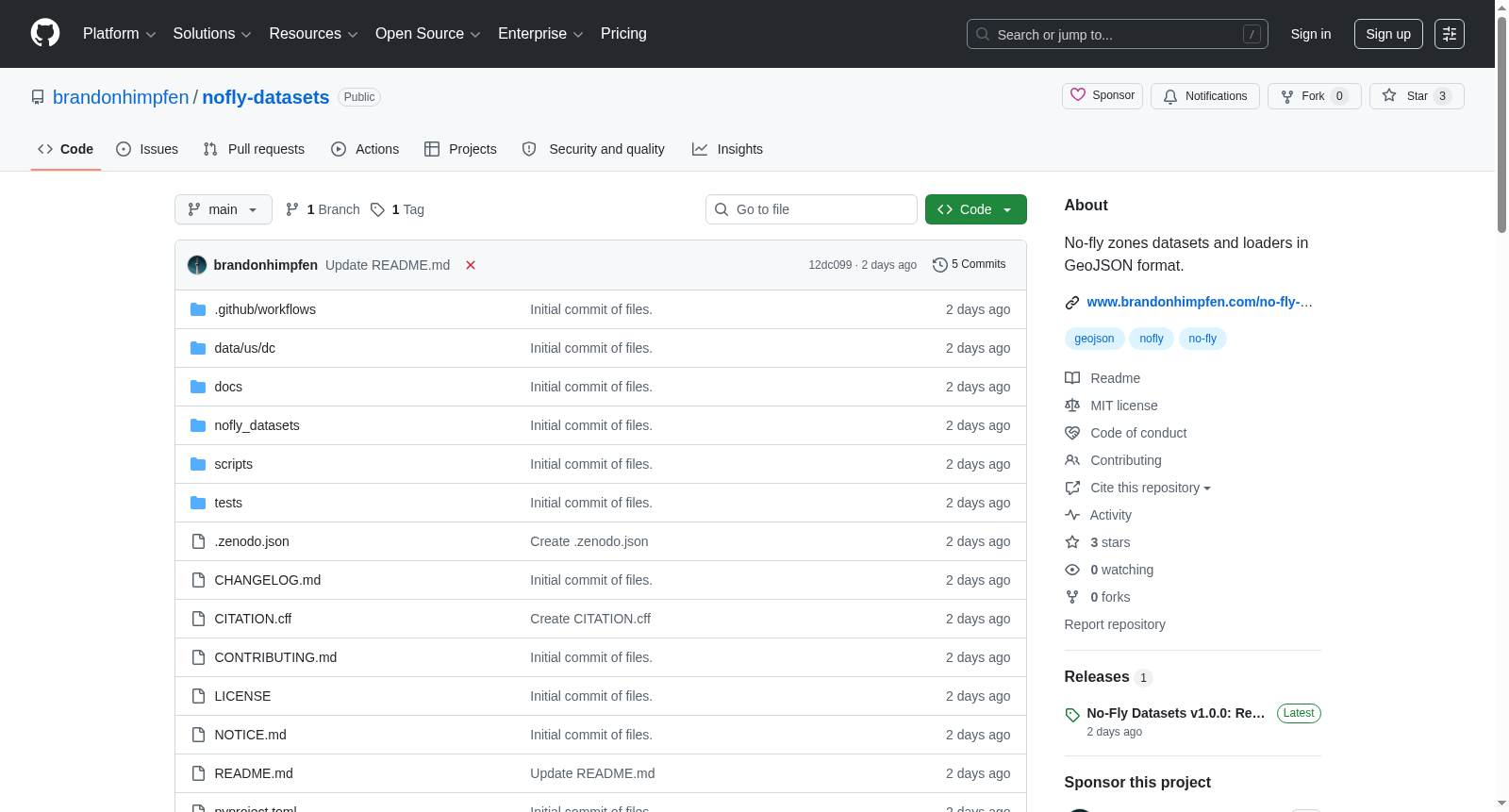This screenshot has width=1509, height=812.
Task: Click Report repository link
Action: pos(1115,624)
